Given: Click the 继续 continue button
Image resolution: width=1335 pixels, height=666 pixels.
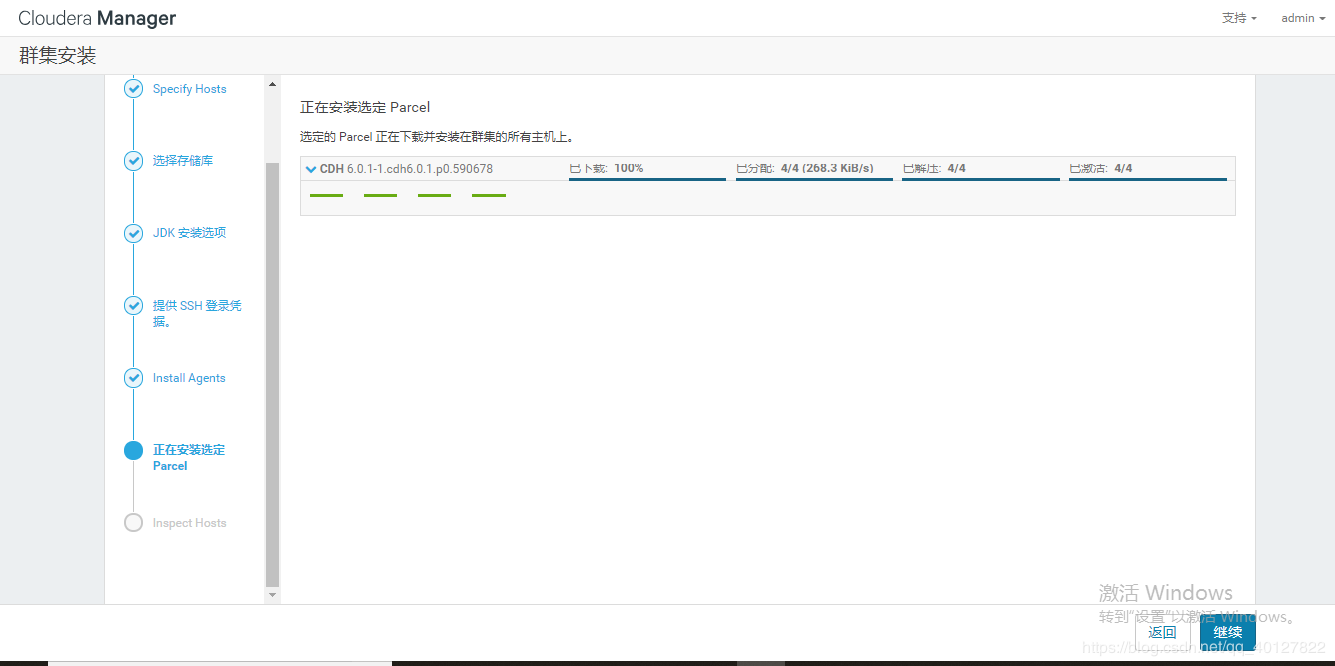Looking at the screenshot, I should [x=1228, y=632].
